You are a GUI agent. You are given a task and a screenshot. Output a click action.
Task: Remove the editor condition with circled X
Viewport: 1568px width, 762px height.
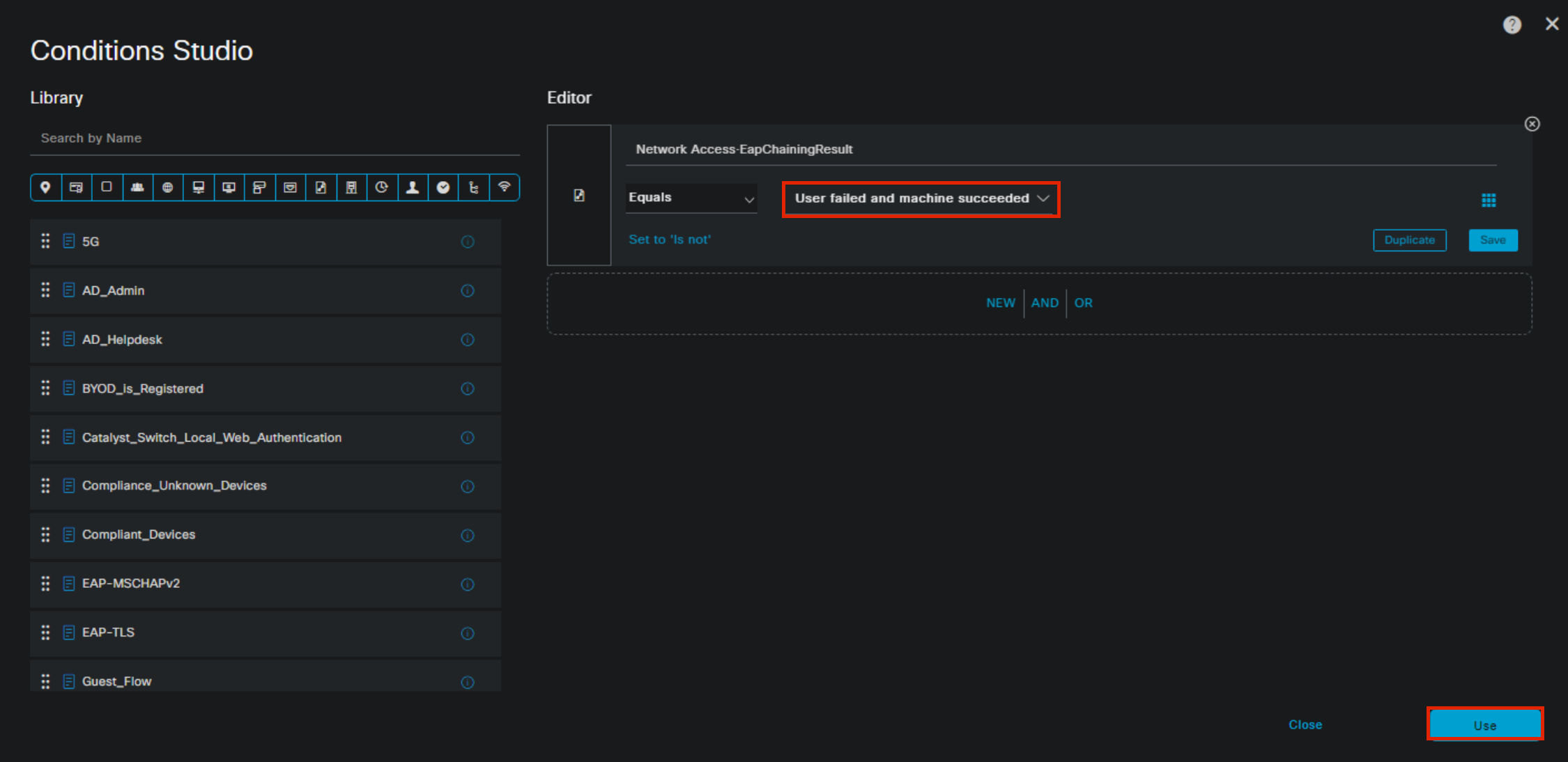coord(1532,124)
